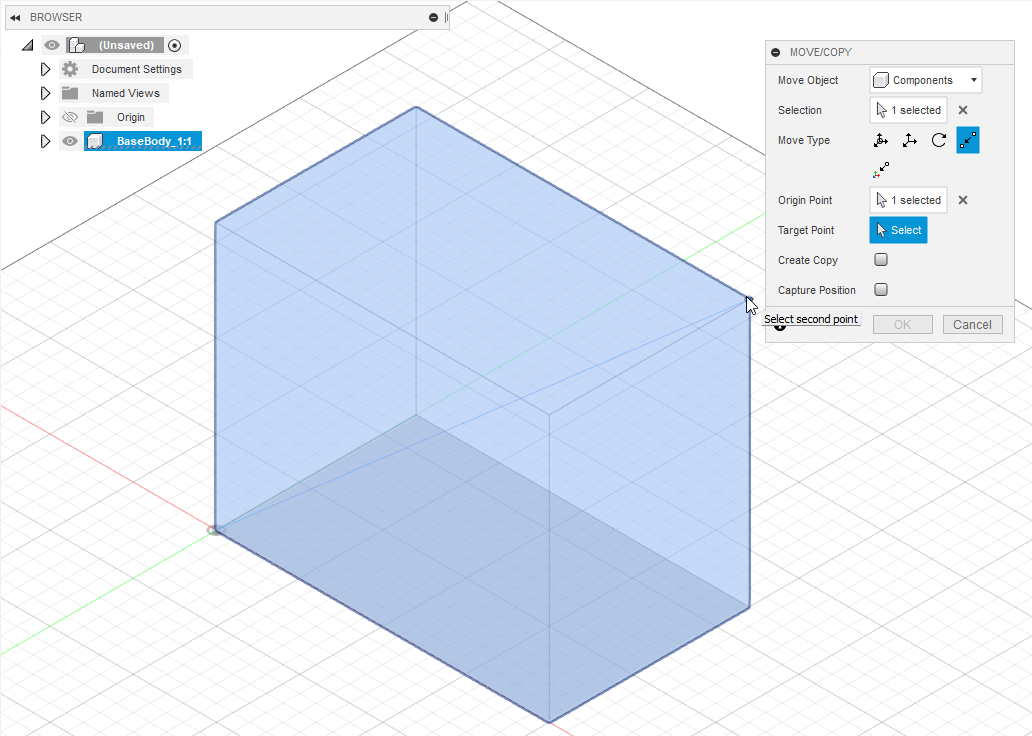Choose the Point to Position move type

coord(881,169)
